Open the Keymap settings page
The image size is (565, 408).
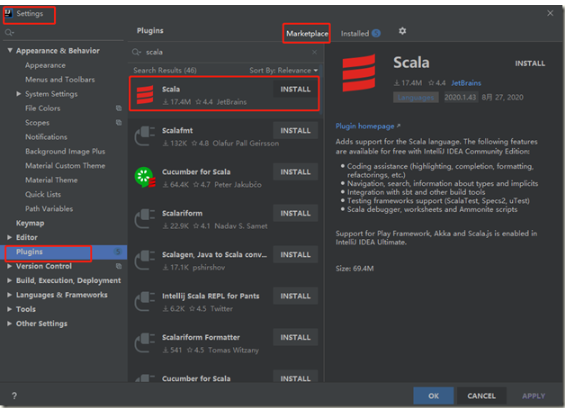30,223
